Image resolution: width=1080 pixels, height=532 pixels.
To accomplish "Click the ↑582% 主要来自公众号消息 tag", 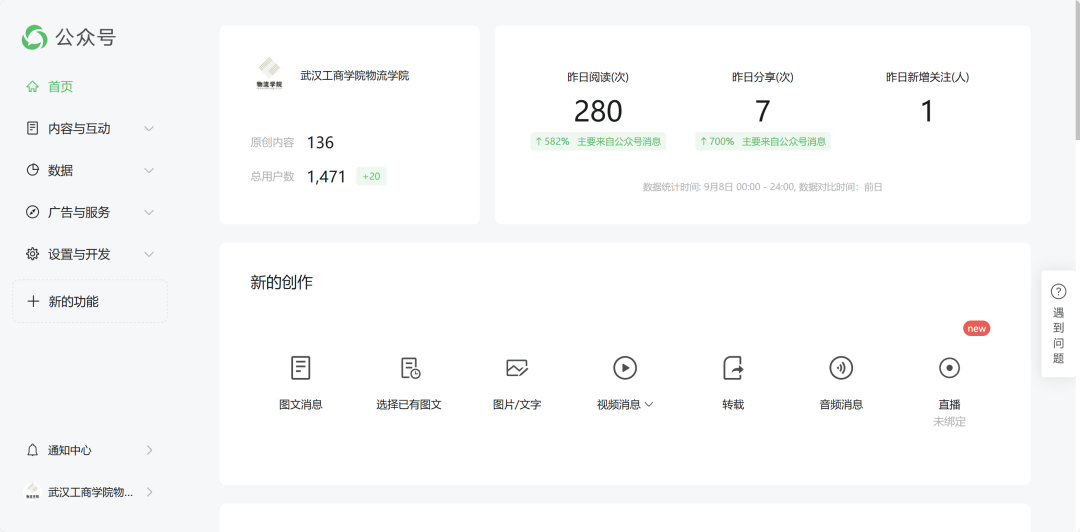I will click(598, 141).
